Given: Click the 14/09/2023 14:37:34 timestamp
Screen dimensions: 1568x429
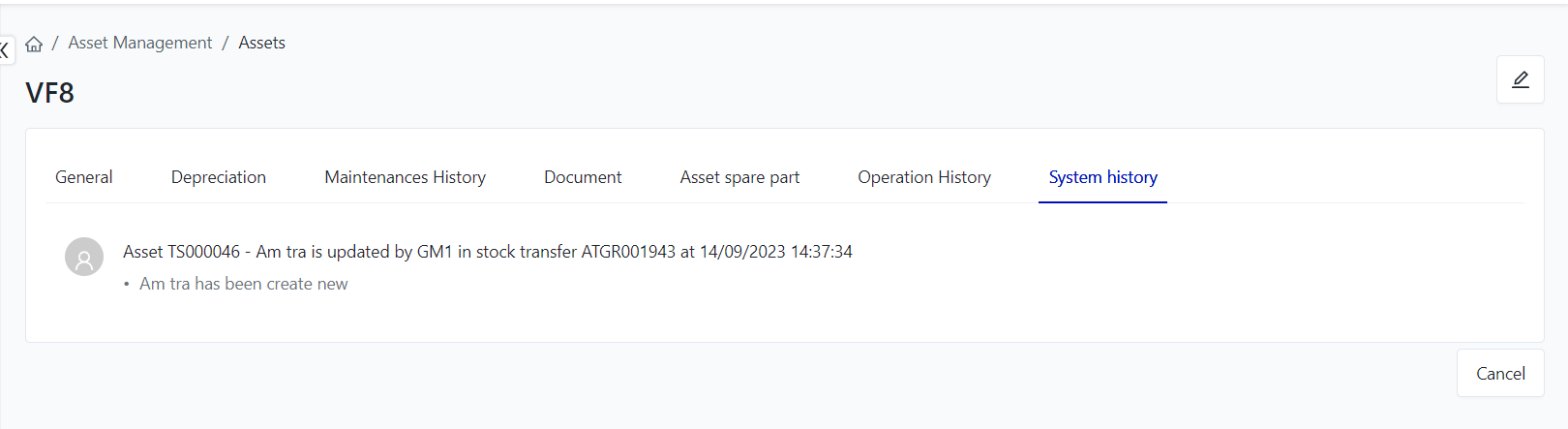Looking at the screenshot, I should (x=775, y=252).
